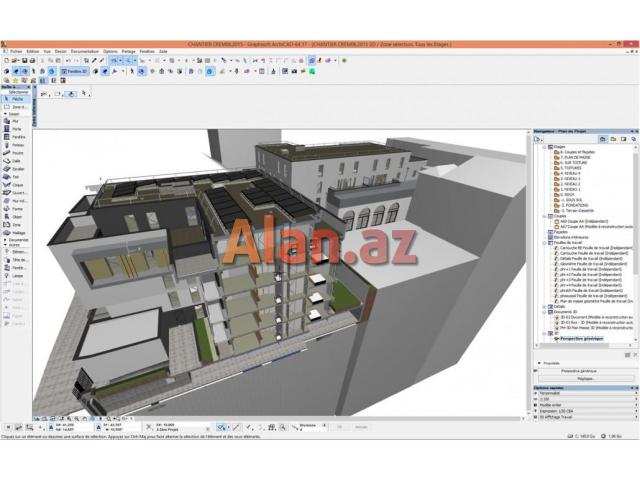Collapse the Feuilles de travail tree node
This screenshot has width=640, height=480.
[x=544, y=242]
